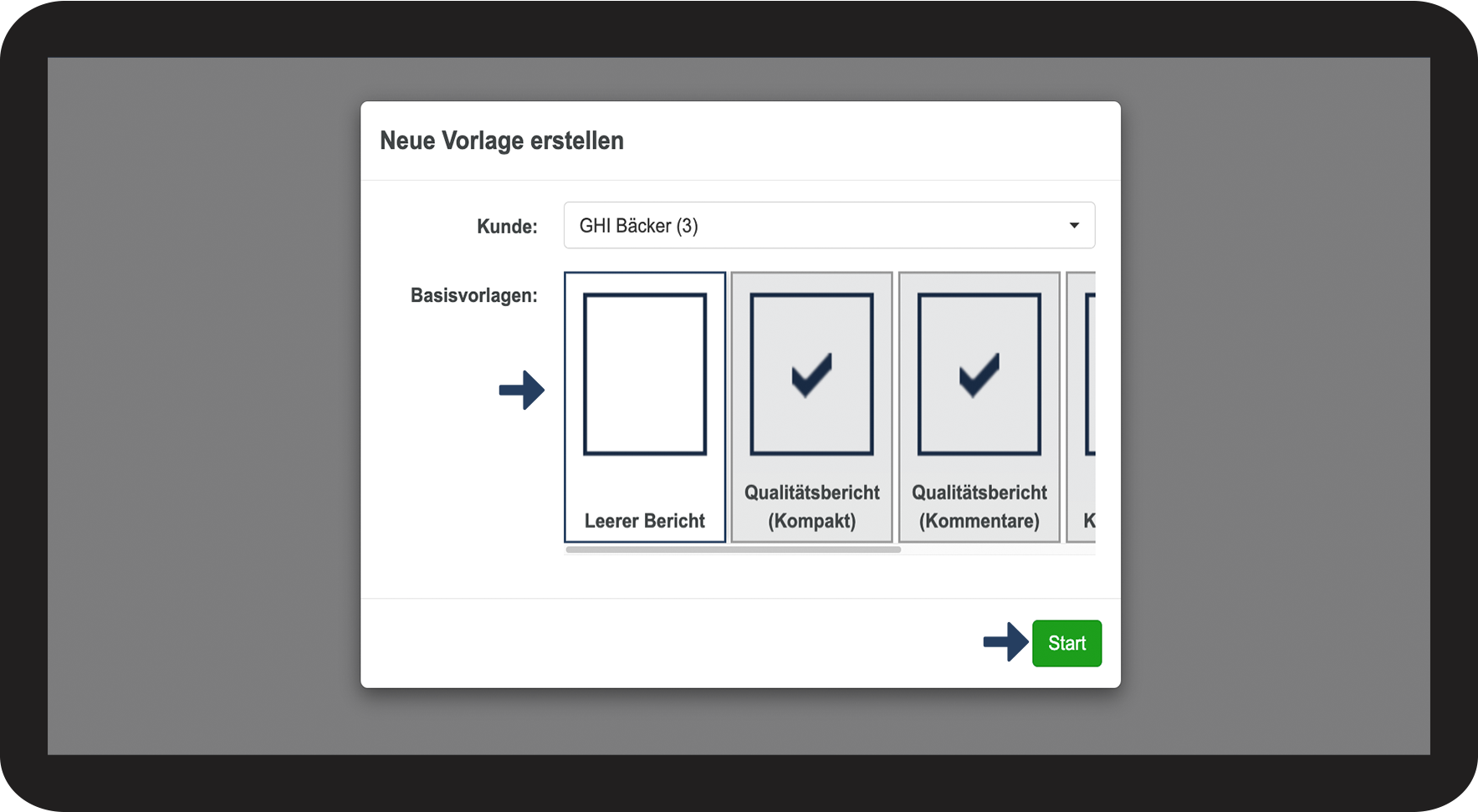Select the Qualitätsbericht (Kommentare) caption text
This screenshot has height=812, width=1478.
[x=979, y=507]
